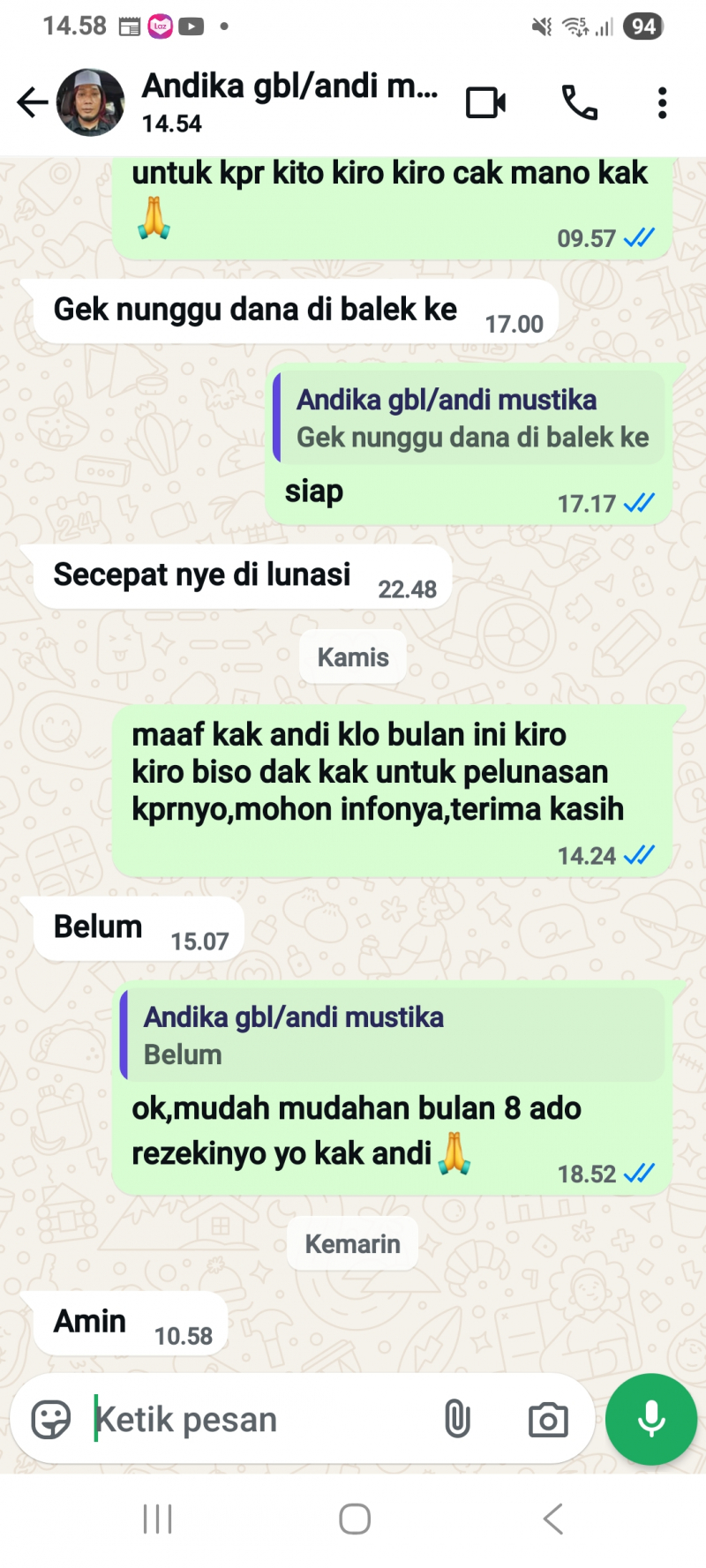The image size is (706, 1568).
Task: Tap the Kamis date chip
Action: [x=353, y=657]
